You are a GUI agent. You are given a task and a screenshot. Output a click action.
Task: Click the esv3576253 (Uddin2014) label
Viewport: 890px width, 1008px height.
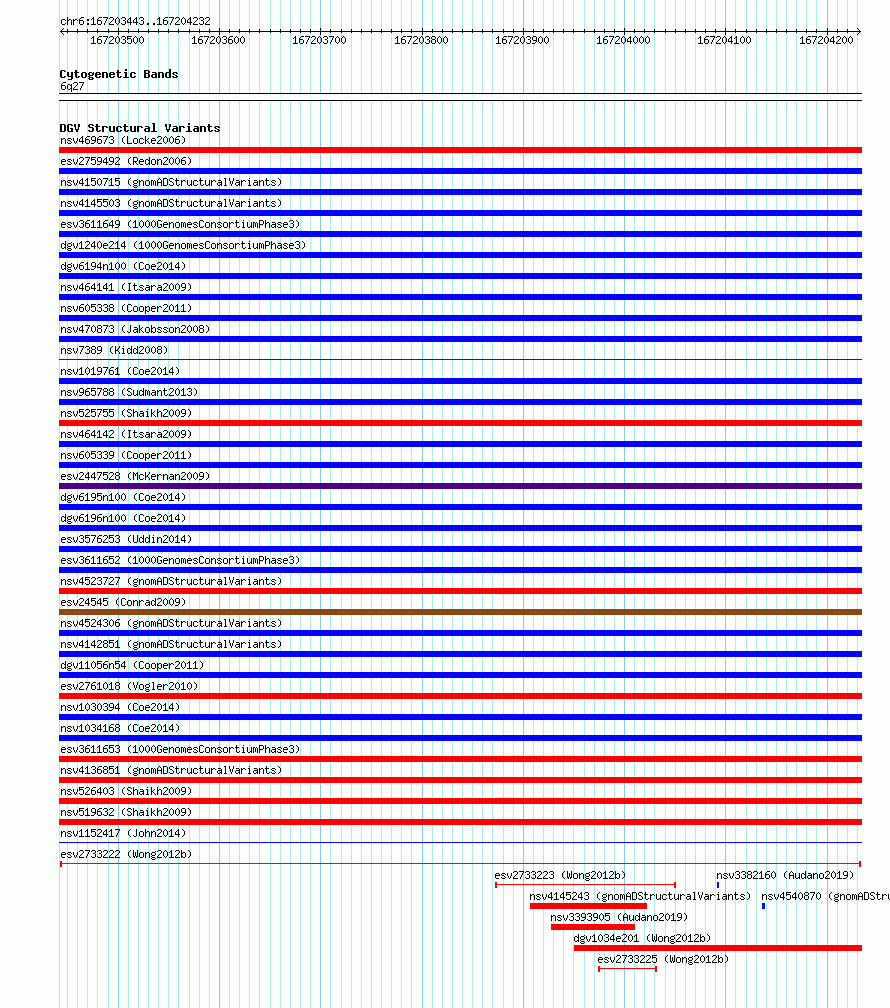tap(126, 539)
